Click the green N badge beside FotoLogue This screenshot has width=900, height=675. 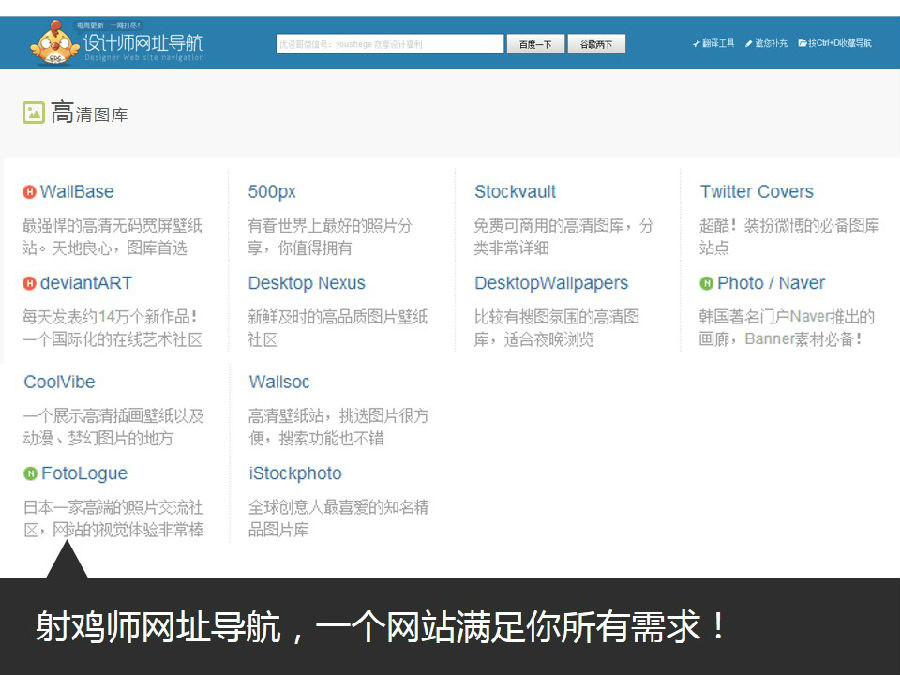point(30,474)
